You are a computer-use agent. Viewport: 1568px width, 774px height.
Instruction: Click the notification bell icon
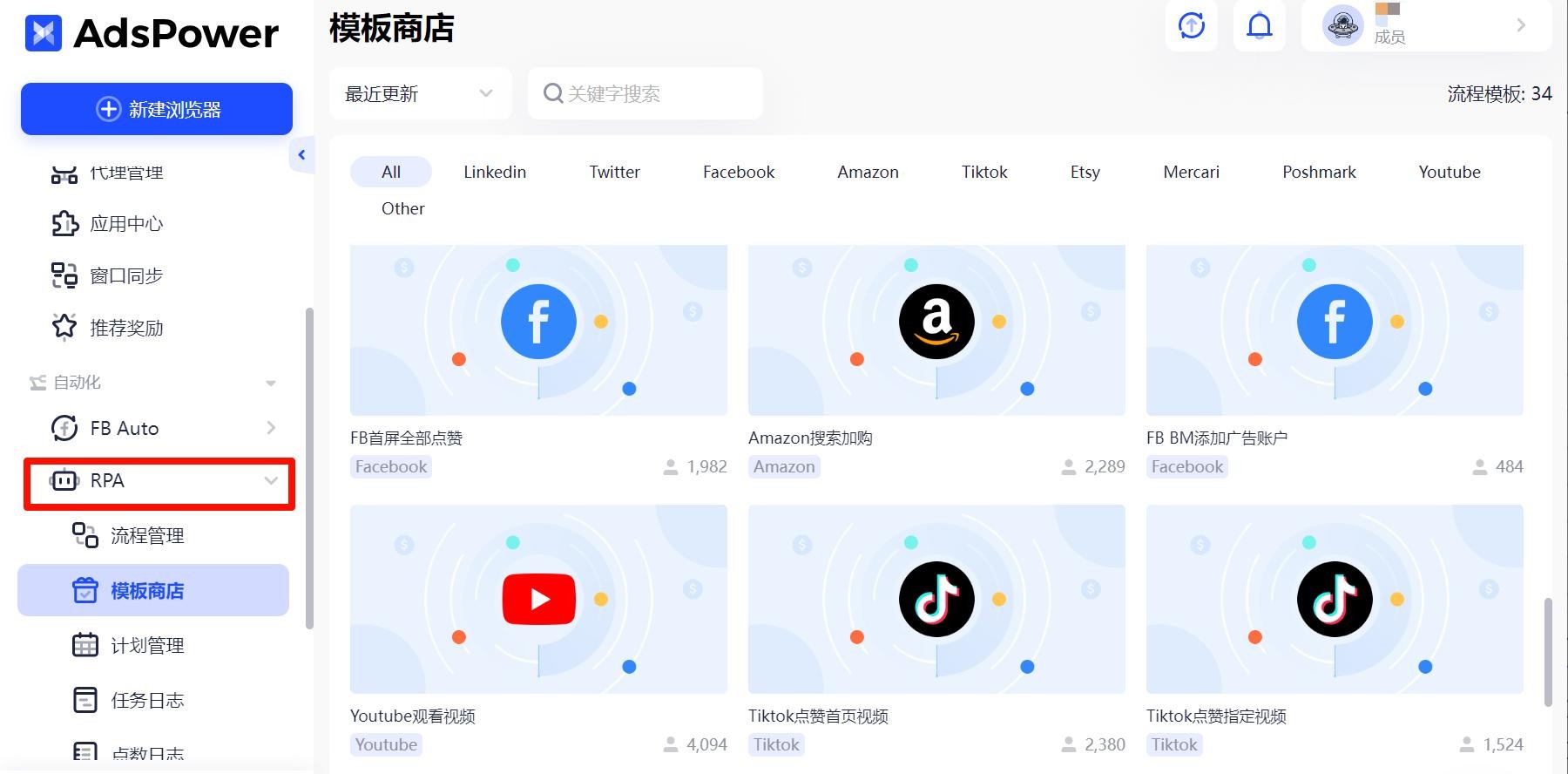[x=1259, y=26]
